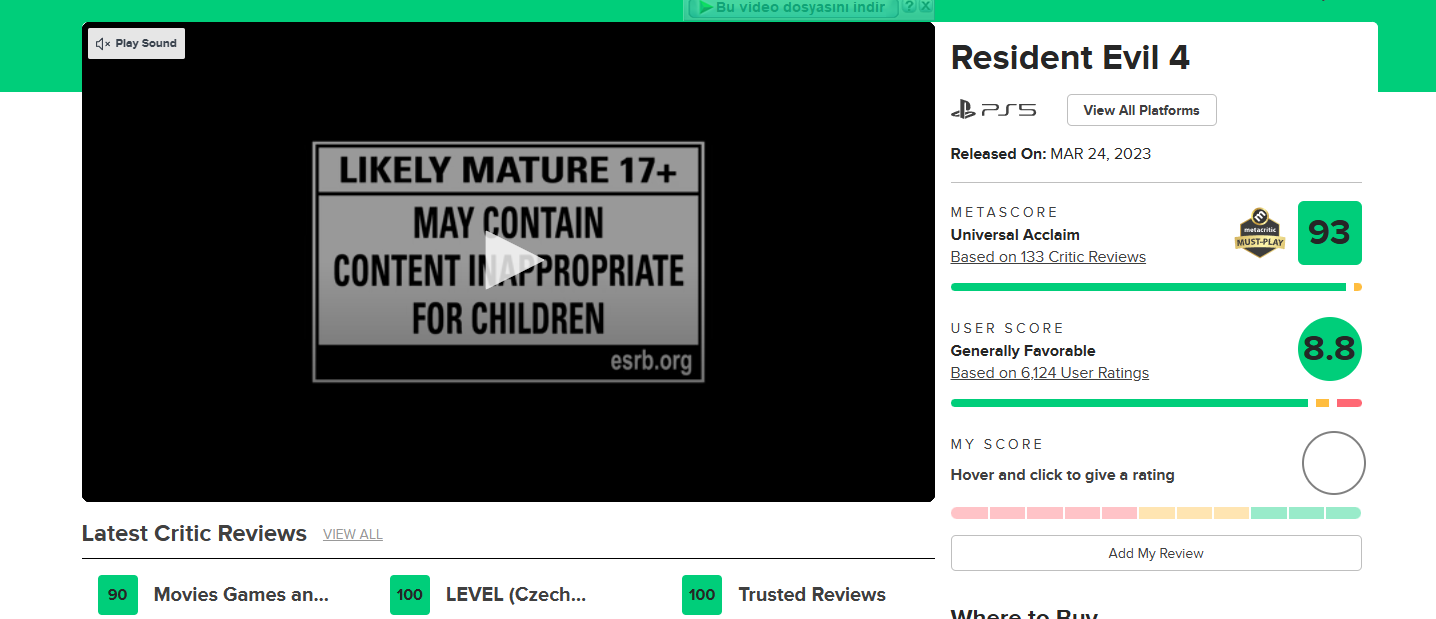Image resolution: width=1436 pixels, height=619 pixels.
Task: Click the 'Universal Acclaim' label
Action: pos(1015,235)
